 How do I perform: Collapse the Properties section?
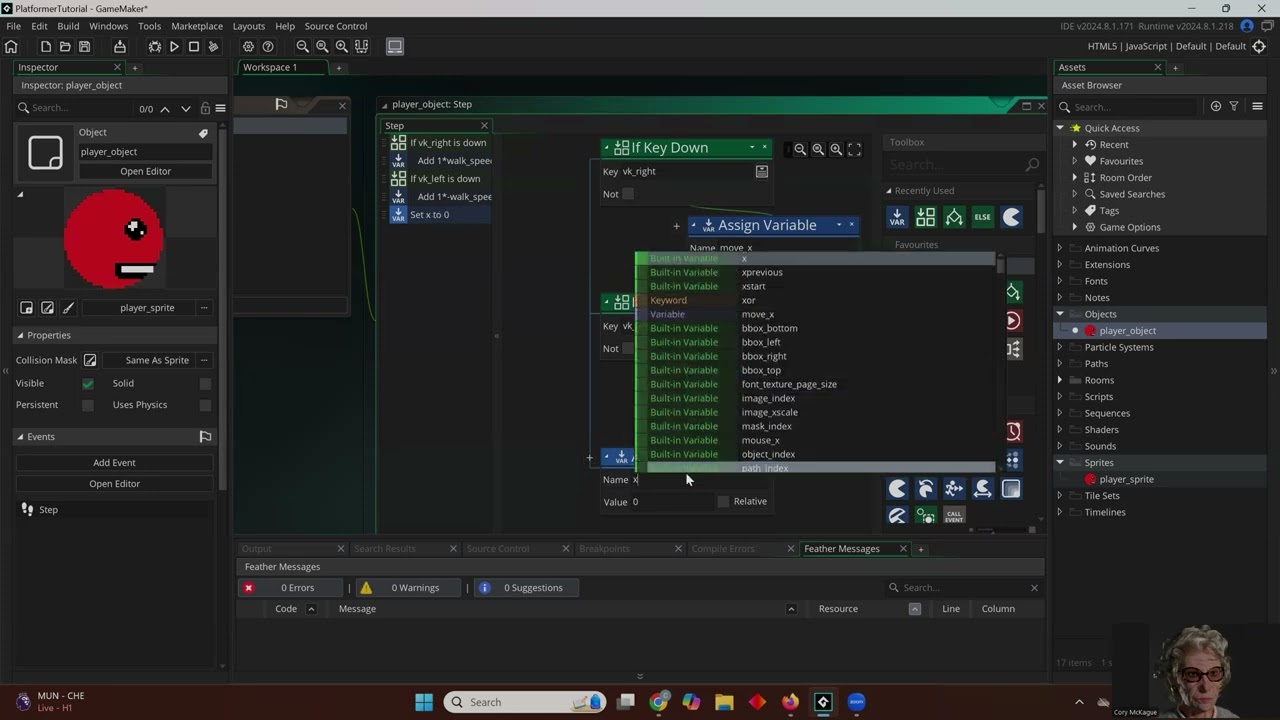pos(20,335)
